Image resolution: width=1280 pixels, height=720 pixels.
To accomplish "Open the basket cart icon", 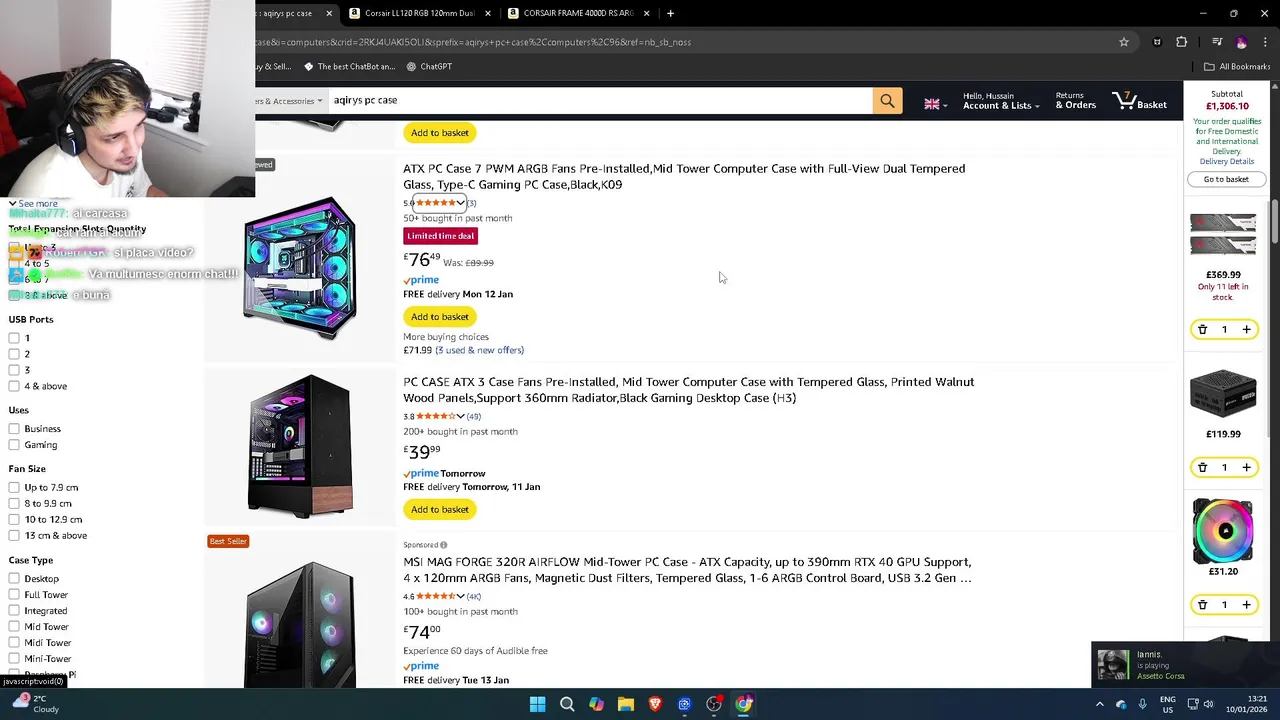I will [x=1140, y=101].
